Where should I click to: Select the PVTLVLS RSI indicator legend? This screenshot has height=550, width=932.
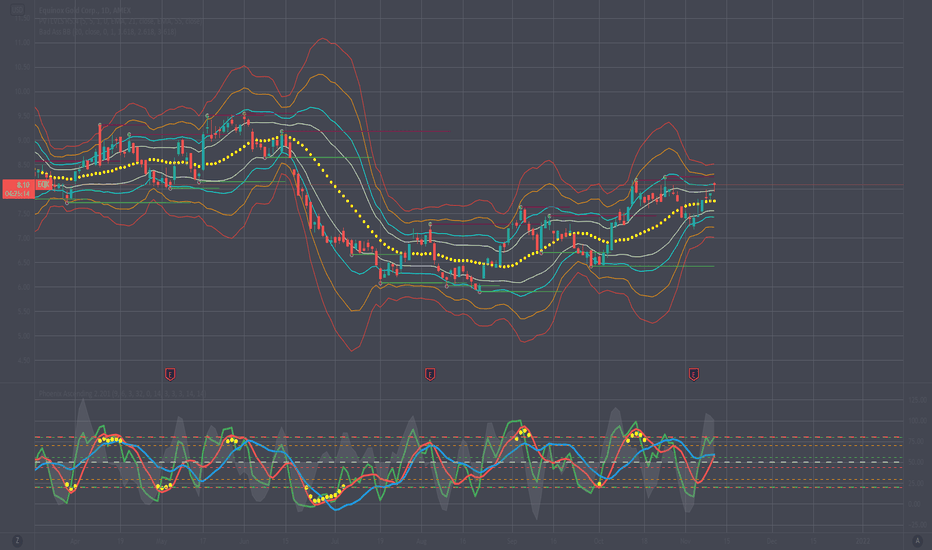click(x=119, y=21)
